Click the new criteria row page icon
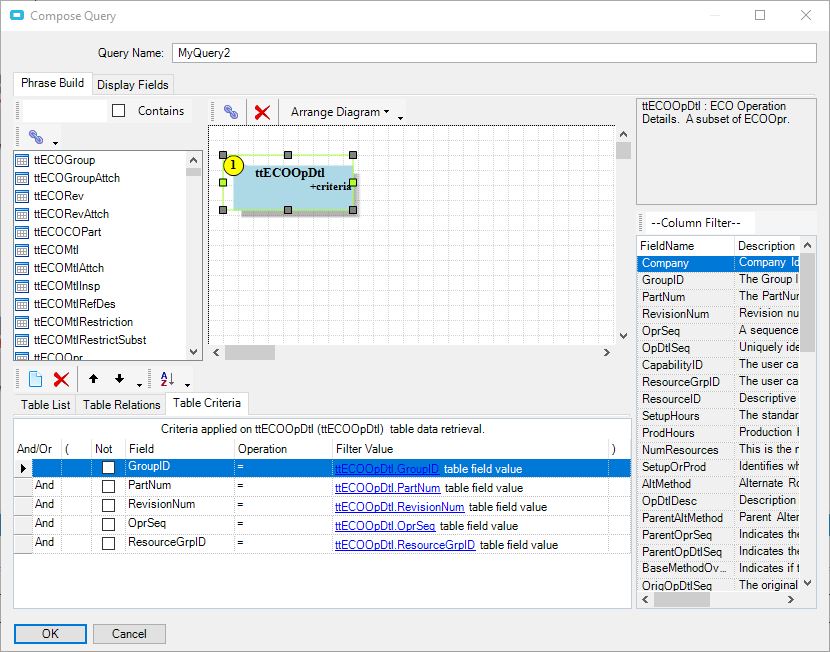 [x=35, y=379]
